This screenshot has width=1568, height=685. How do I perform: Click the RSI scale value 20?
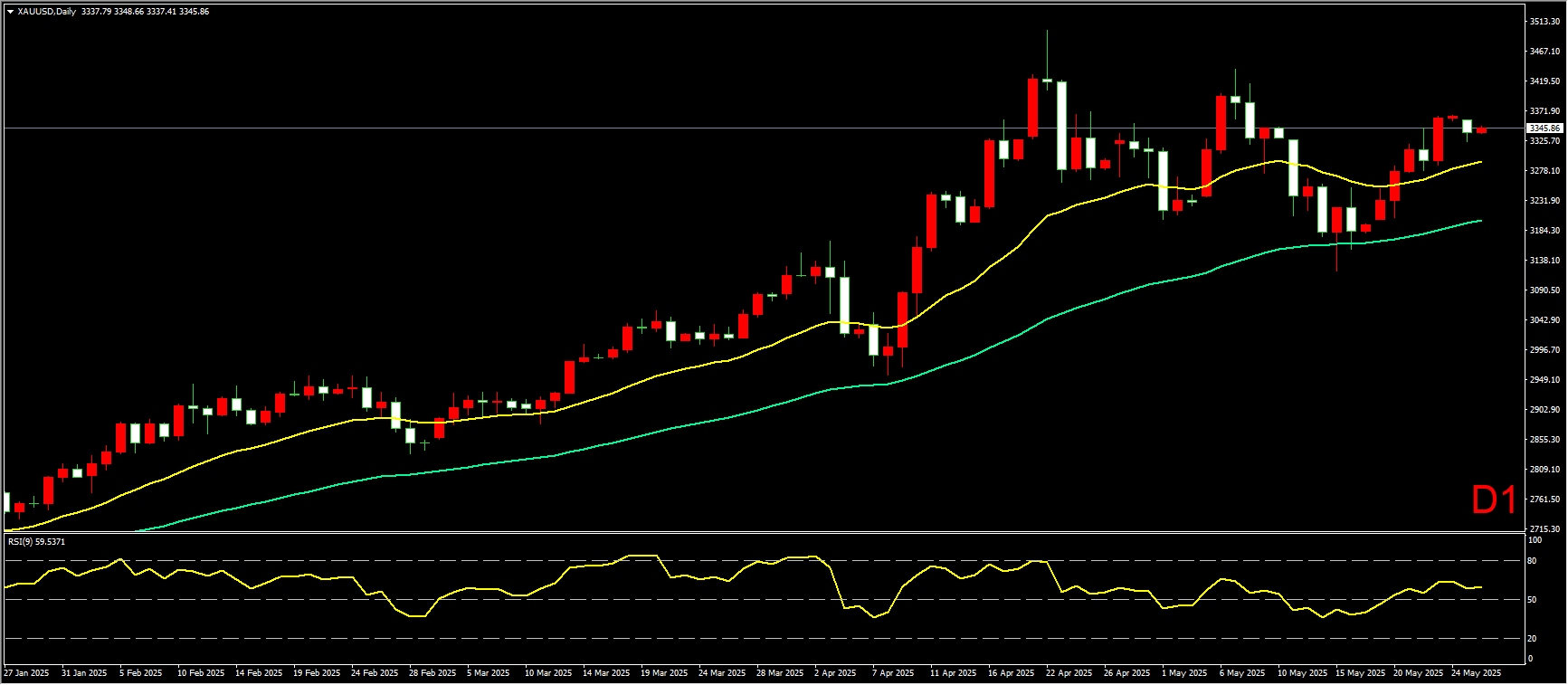click(x=1532, y=639)
